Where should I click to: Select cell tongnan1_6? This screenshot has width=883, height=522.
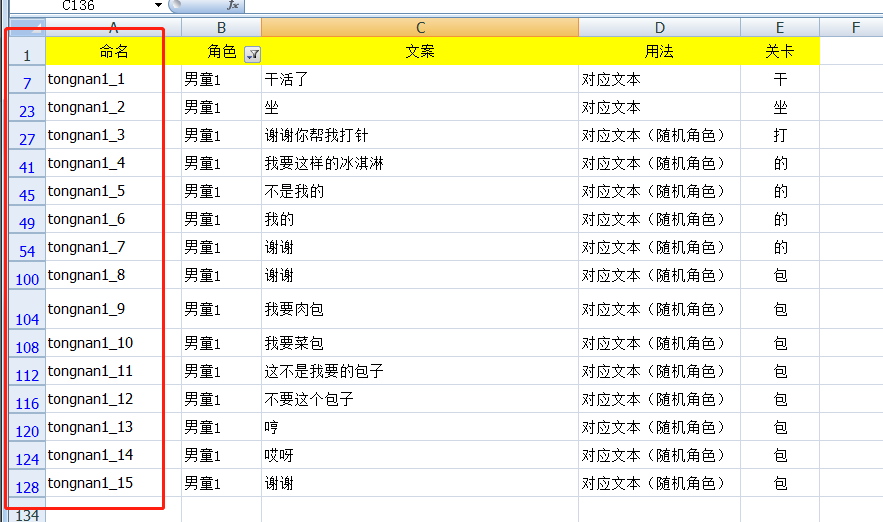coord(113,219)
